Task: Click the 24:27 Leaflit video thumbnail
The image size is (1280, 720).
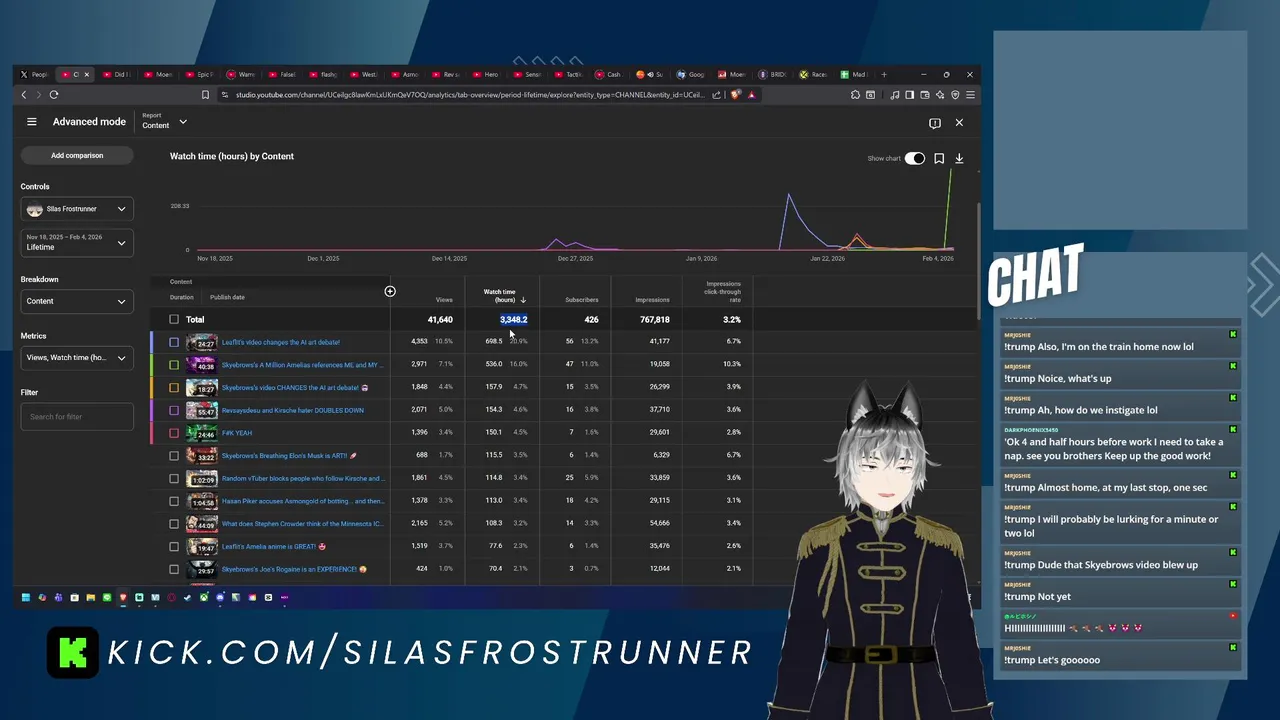Action: pos(202,342)
